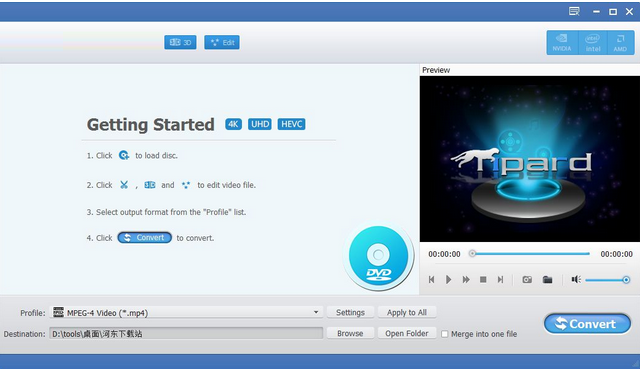Take a snapshot with camera icon
This screenshot has width=640, height=369.
click(x=527, y=280)
